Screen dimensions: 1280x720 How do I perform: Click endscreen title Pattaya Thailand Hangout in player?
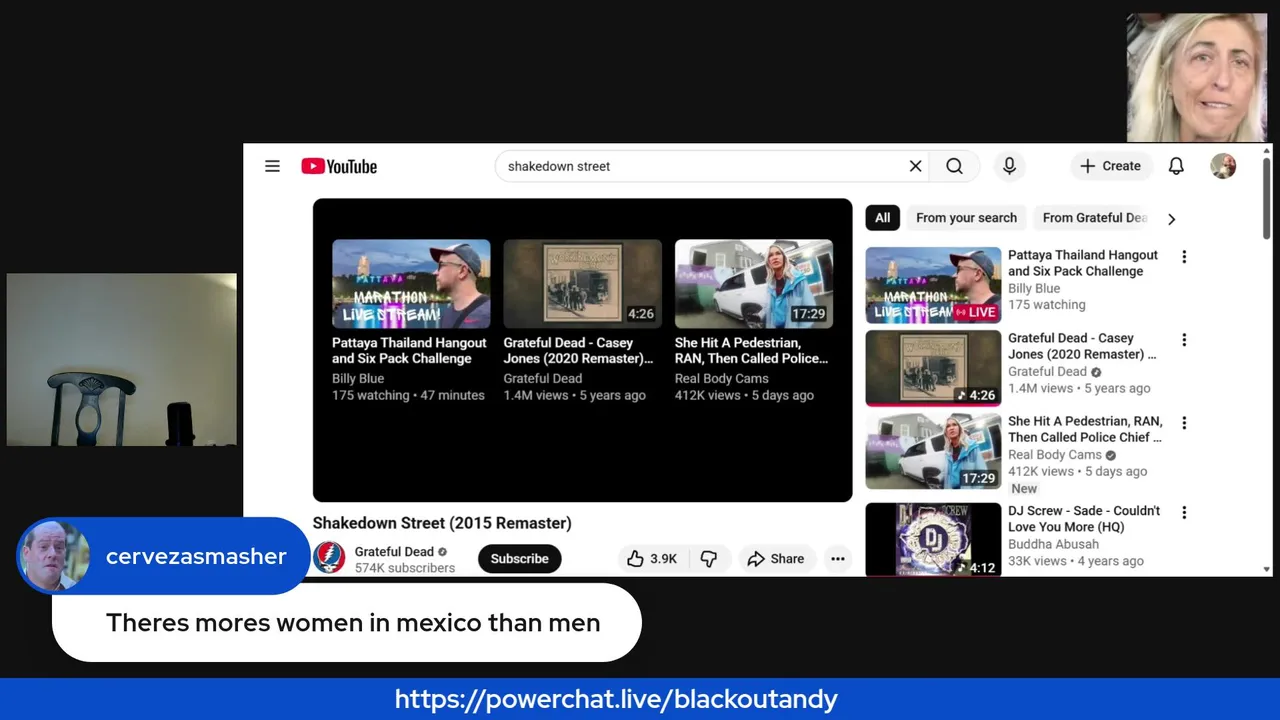409,351
